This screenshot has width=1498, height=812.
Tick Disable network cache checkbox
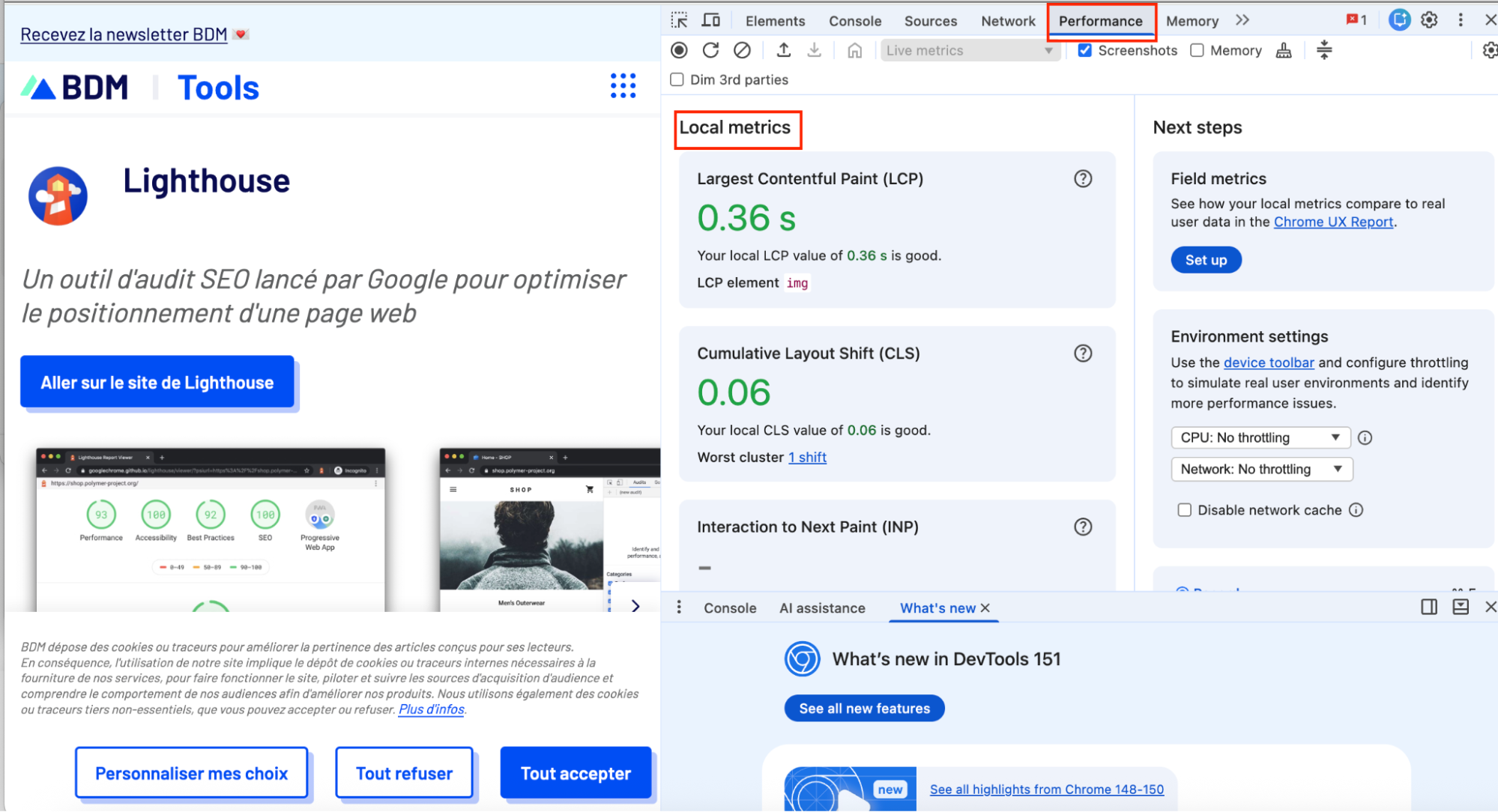1184,510
